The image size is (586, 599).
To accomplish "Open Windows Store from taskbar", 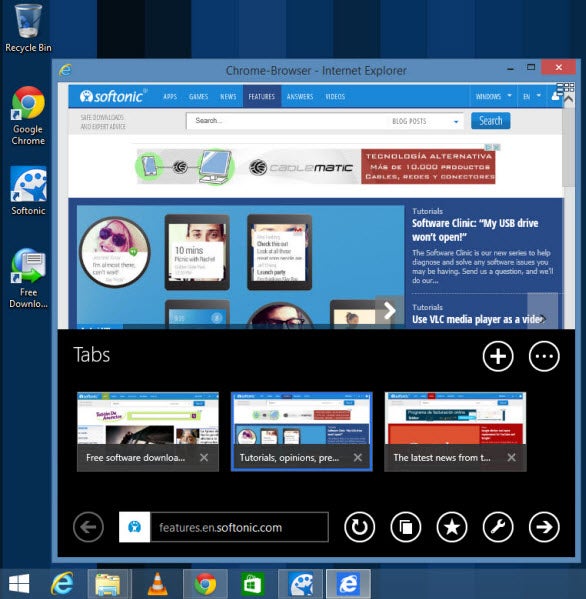I will tap(253, 584).
